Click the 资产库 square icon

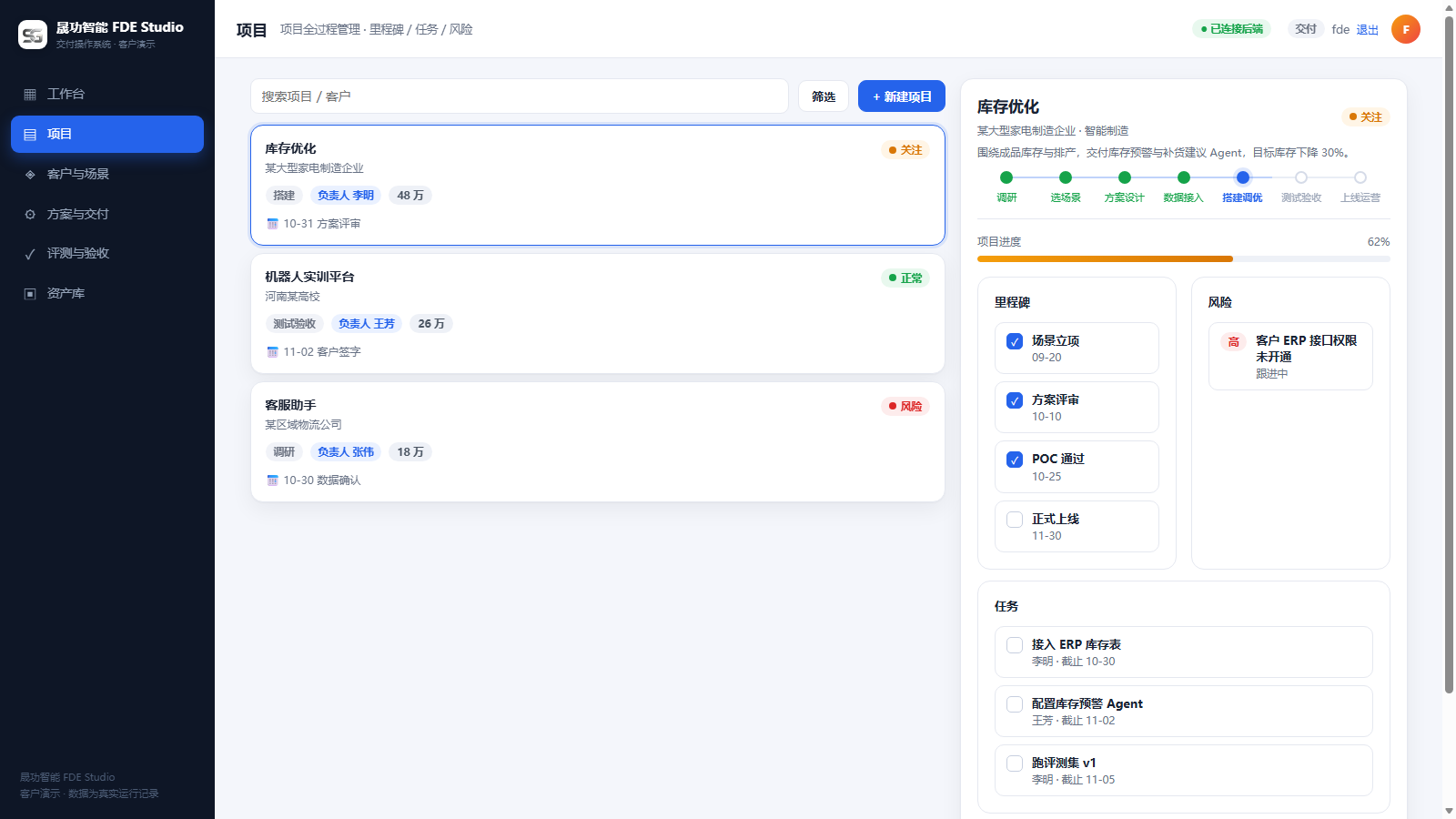[x=30, y=294]
